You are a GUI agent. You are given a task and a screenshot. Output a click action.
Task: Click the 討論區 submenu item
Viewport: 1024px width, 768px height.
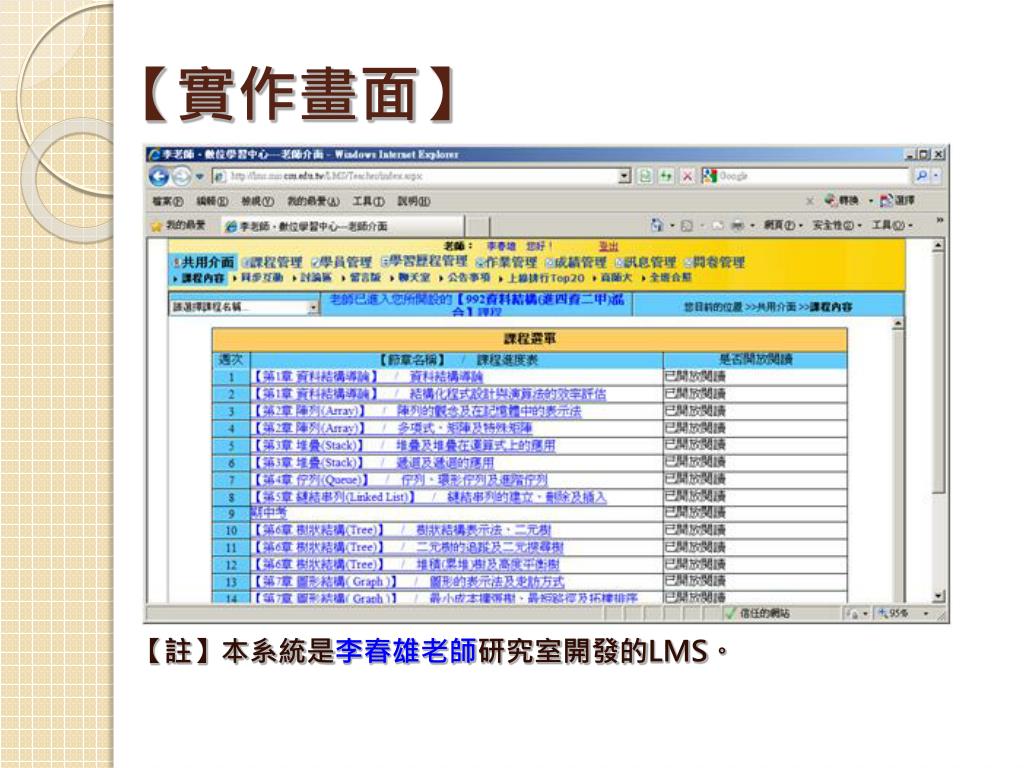(316, 278)
